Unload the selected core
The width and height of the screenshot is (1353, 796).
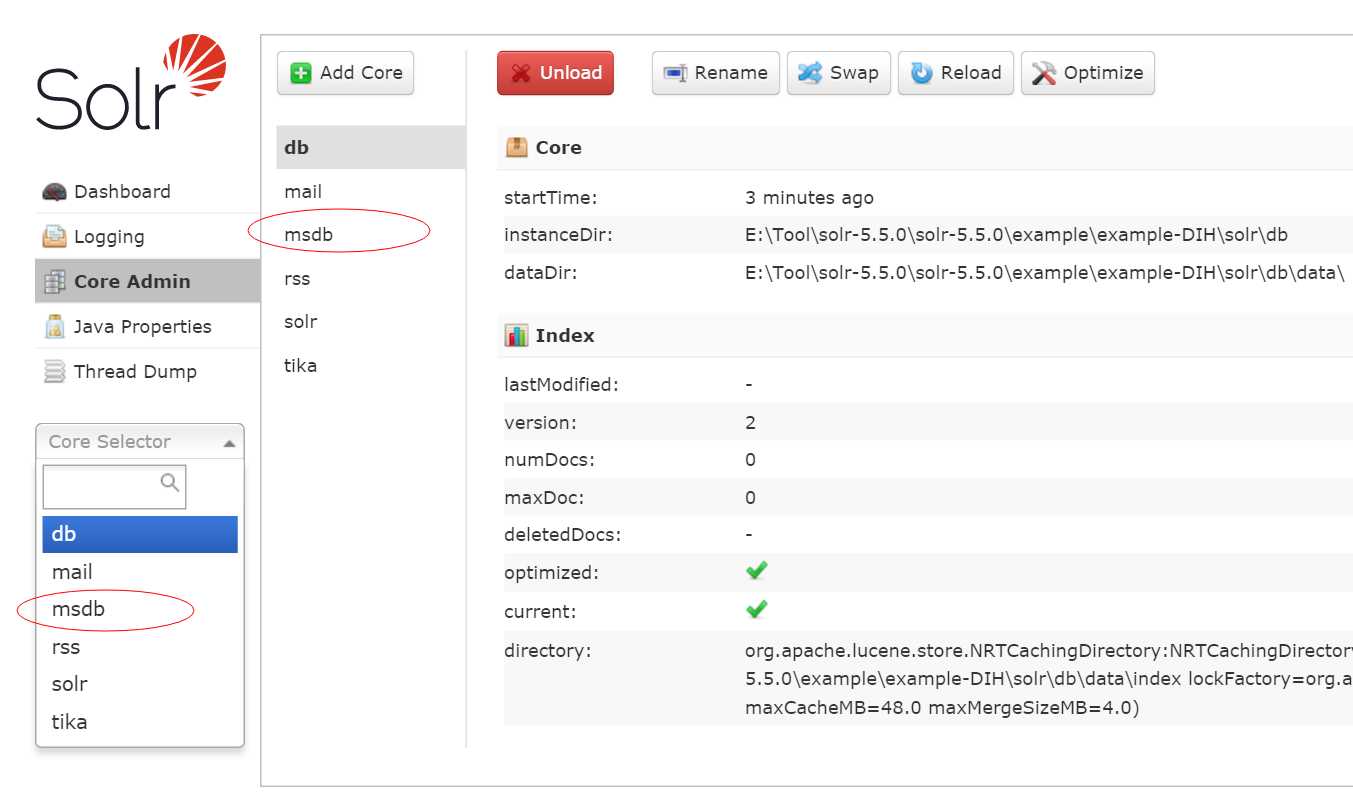tap(555, 73)
